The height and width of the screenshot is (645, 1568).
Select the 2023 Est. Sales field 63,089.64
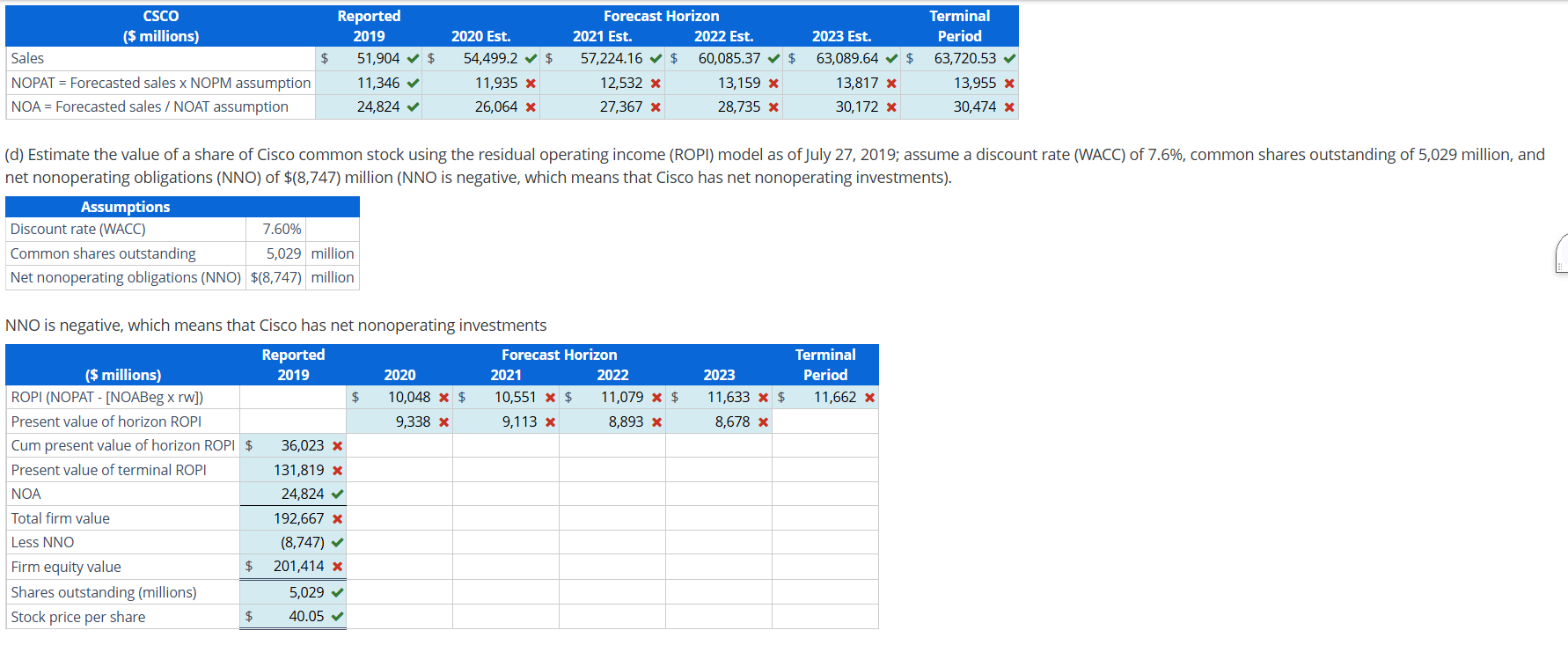[x=839, y=59]
